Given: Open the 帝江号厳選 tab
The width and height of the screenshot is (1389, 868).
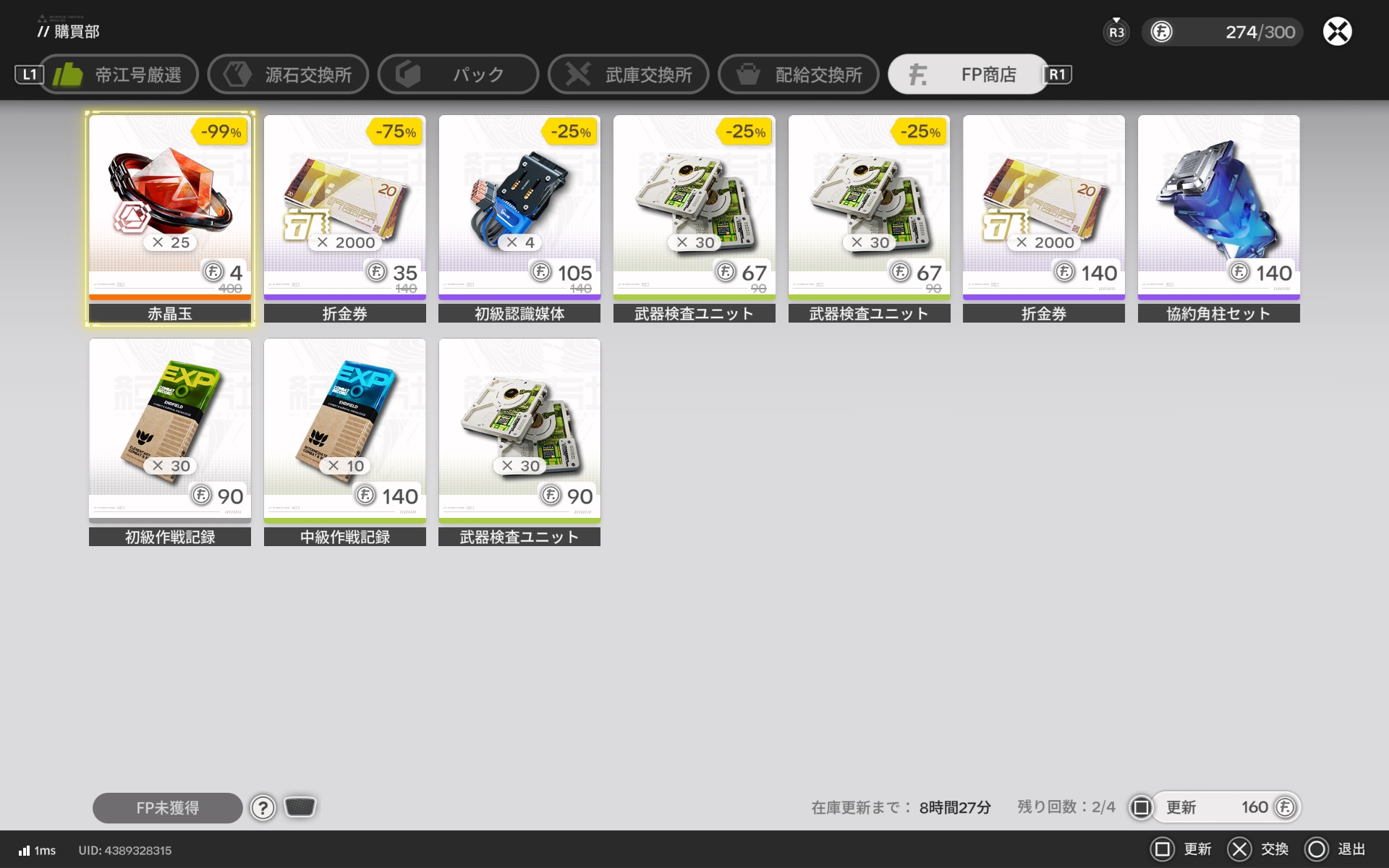Looking at the screenshot, I should pyautogui.click(x=119, y=75).
